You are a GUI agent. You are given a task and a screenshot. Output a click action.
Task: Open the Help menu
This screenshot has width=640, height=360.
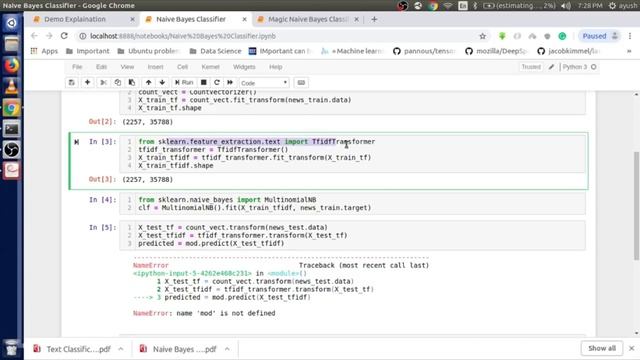pos(276,67)
